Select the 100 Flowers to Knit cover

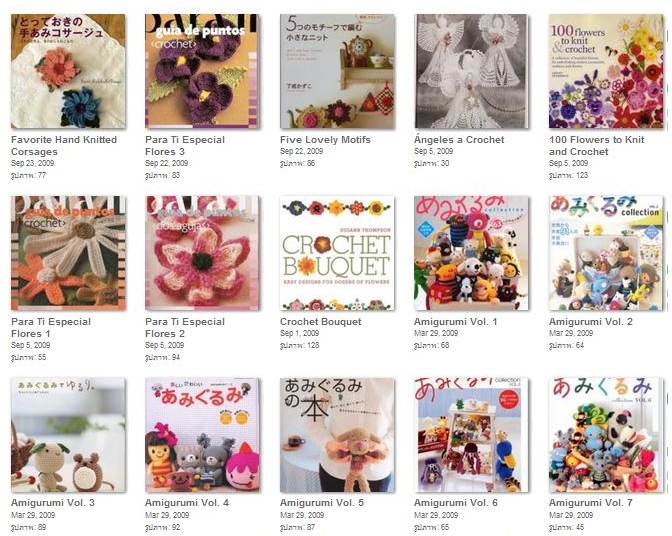pyautogui.click(x=606, y=71)
